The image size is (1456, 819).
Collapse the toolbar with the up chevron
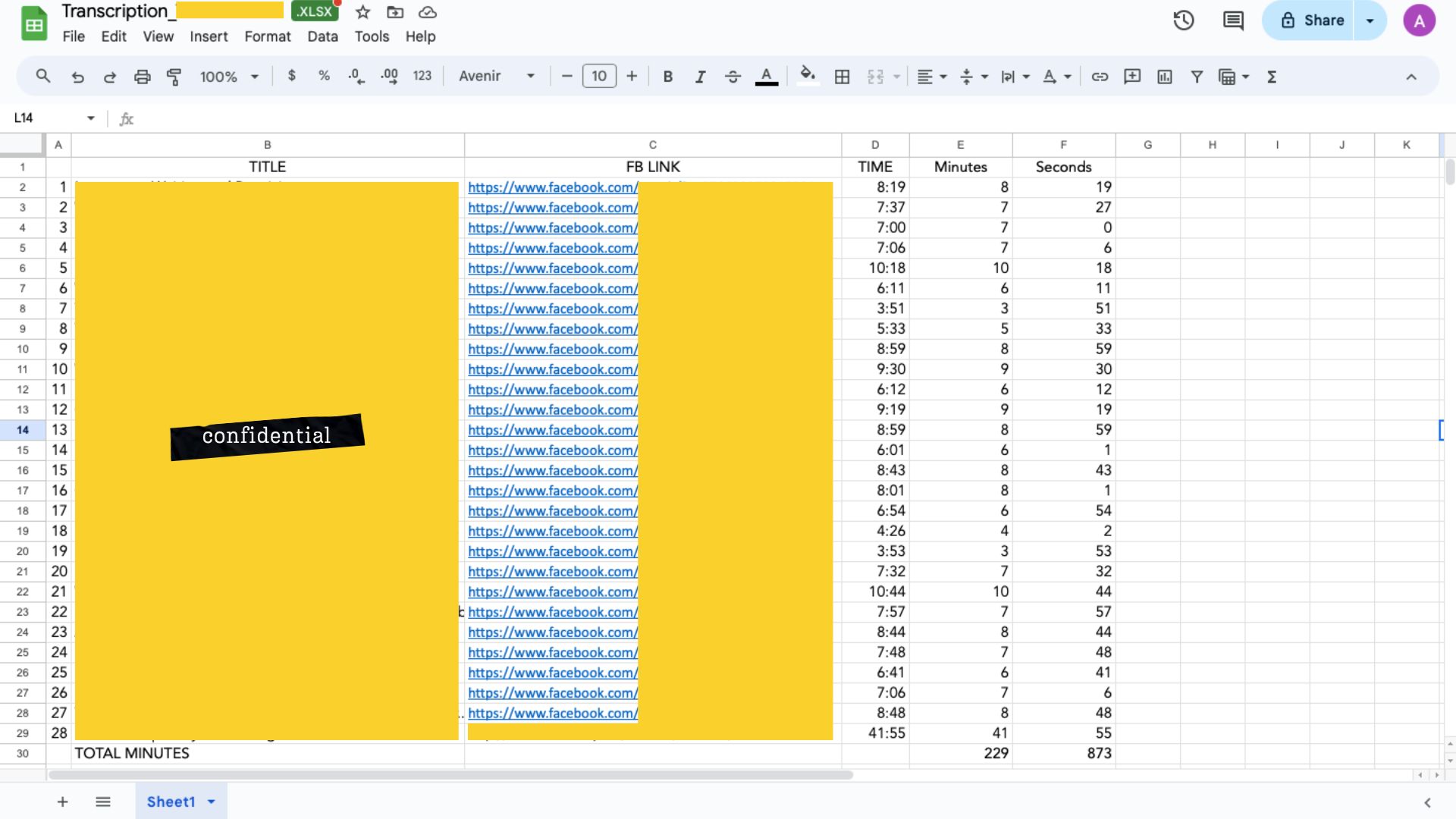coord(1411,77)
